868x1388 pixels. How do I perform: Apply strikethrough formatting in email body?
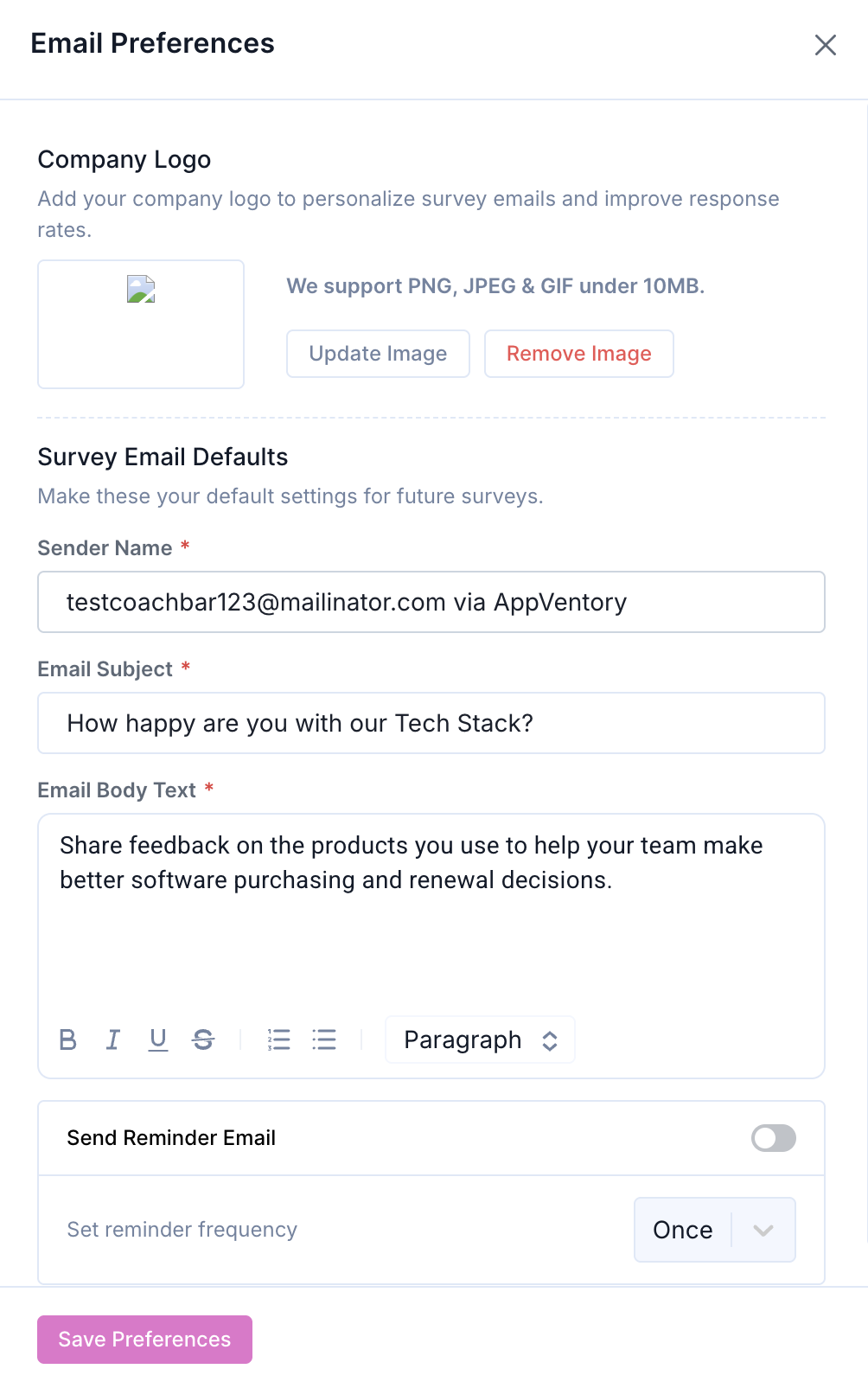pos(203,1039)
